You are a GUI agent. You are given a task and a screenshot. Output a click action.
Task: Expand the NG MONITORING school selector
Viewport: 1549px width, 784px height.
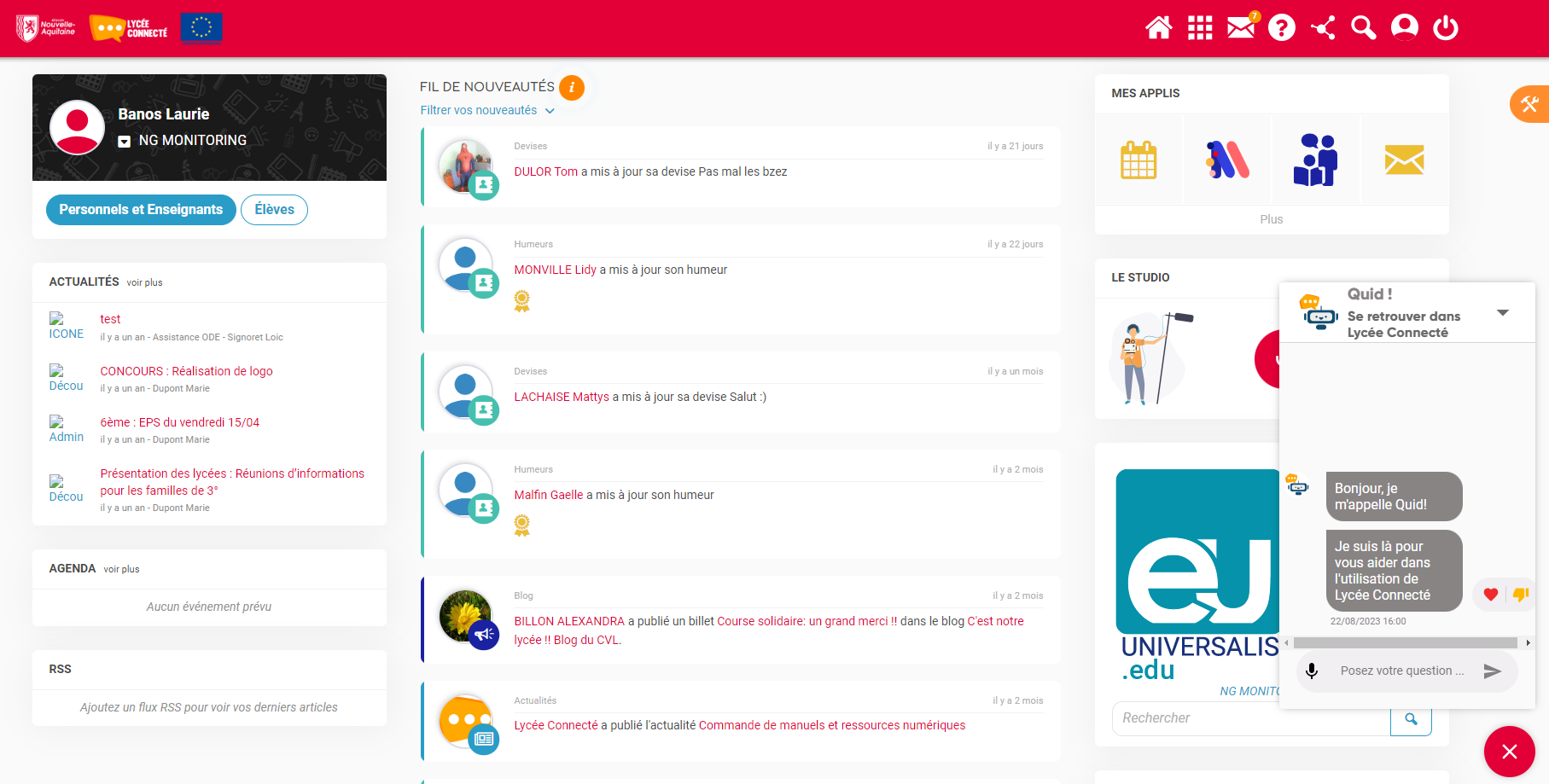(x=125, y=142)
